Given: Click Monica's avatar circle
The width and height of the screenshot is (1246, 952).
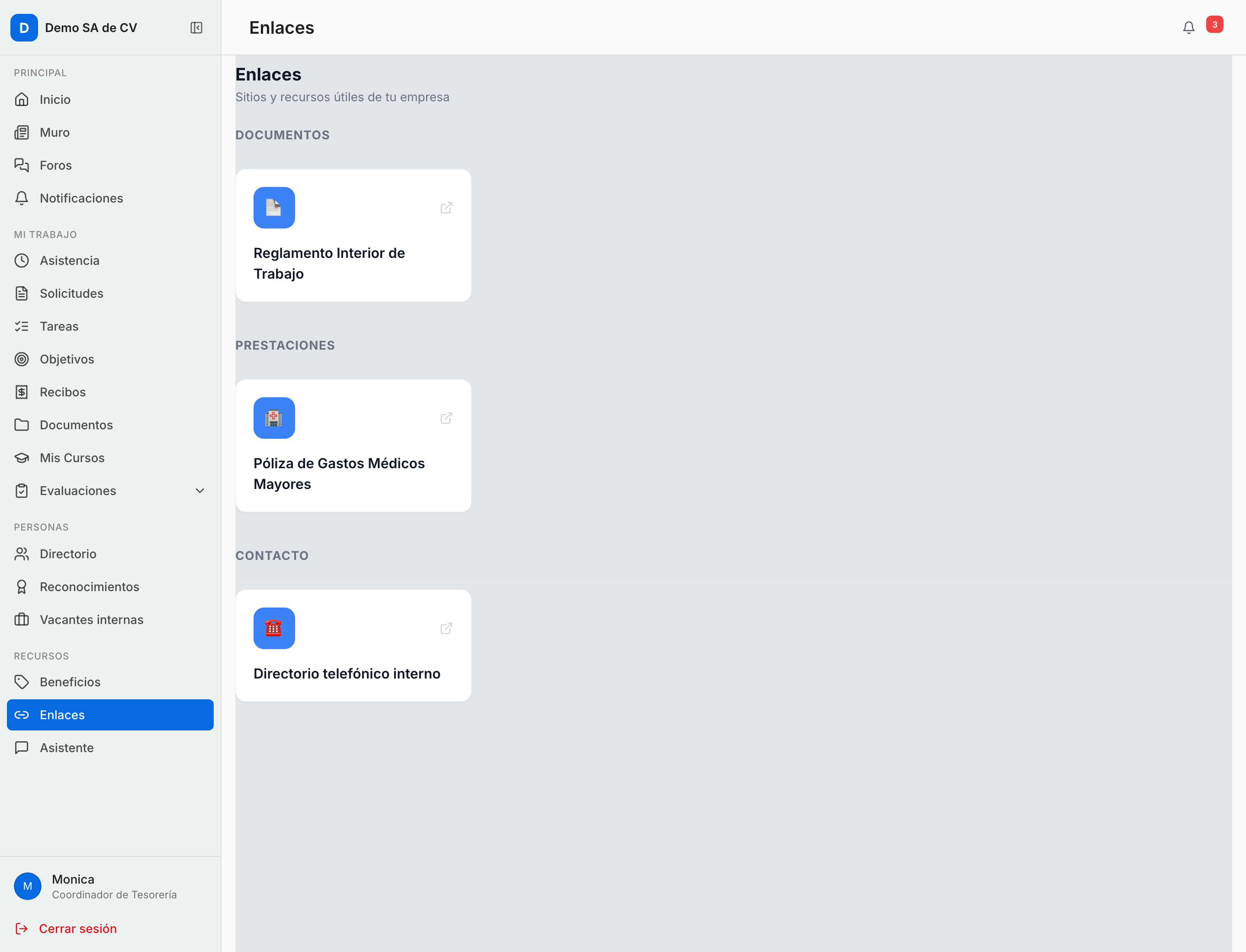Looking at the screenshot, I should click(x=28, y=886).
